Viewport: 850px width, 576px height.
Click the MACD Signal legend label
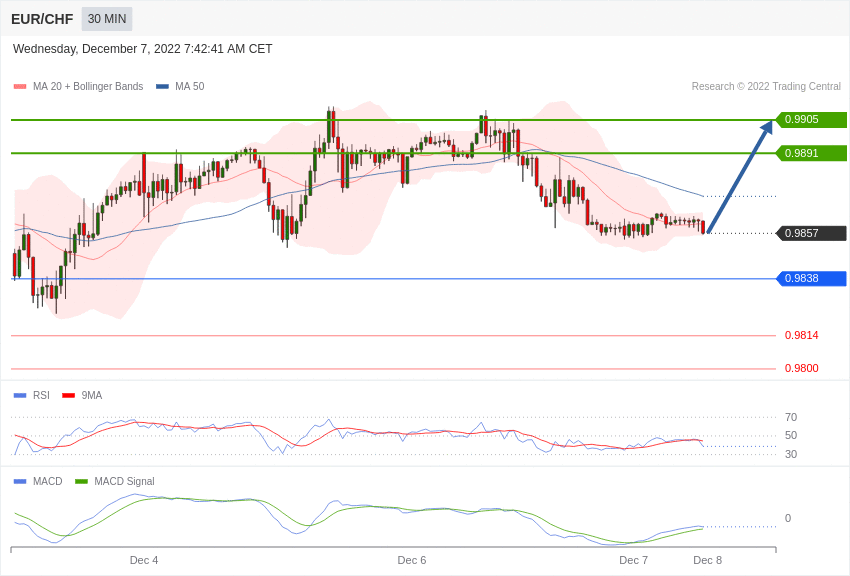124,481
